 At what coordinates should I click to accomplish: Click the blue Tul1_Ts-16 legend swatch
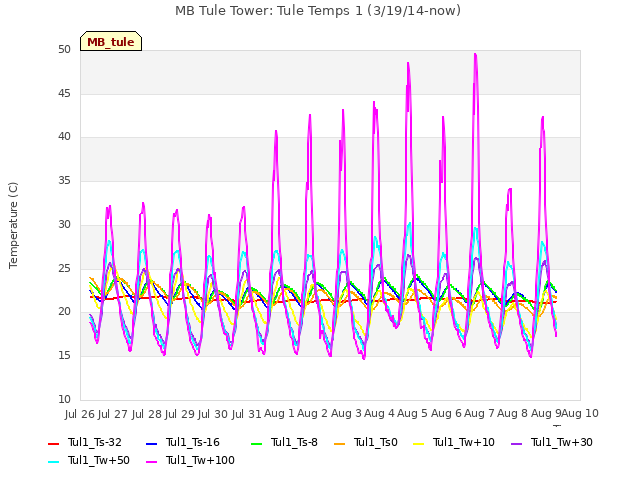pos(151,443)
